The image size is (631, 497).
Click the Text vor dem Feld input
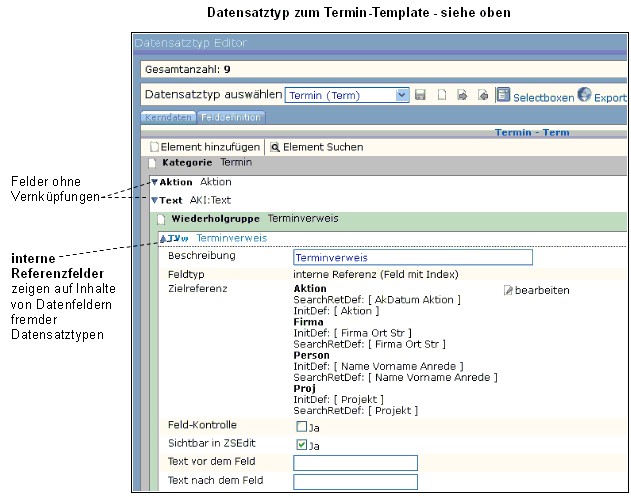tap(355, 463)
